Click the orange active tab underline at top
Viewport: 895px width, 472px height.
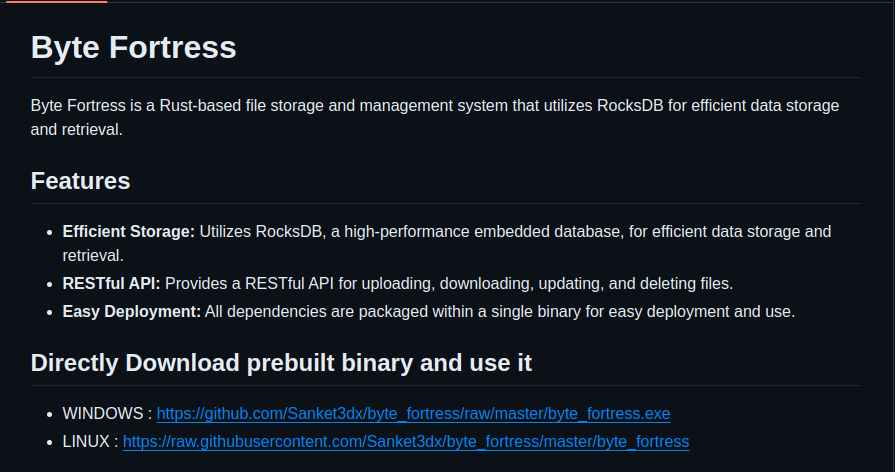pyautogui.click(x=54, y=2)
